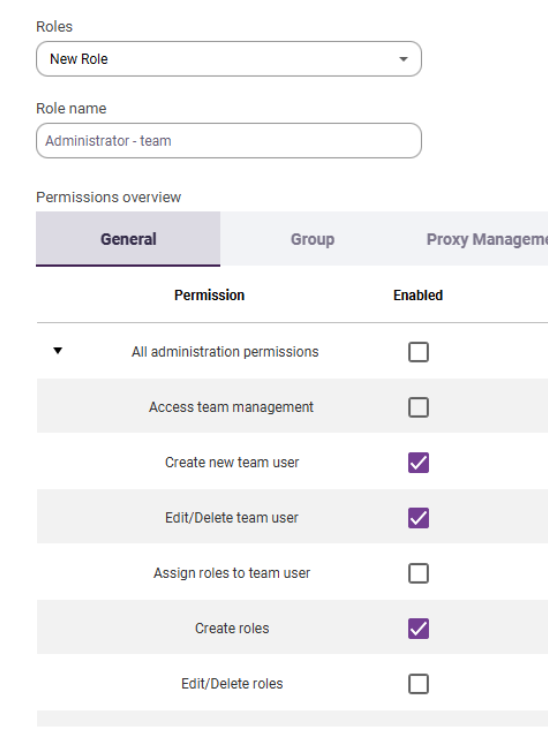The width and height of the screenshot is (548, 737).
Task: Click the Enabled column header
Action: point(418,295)
